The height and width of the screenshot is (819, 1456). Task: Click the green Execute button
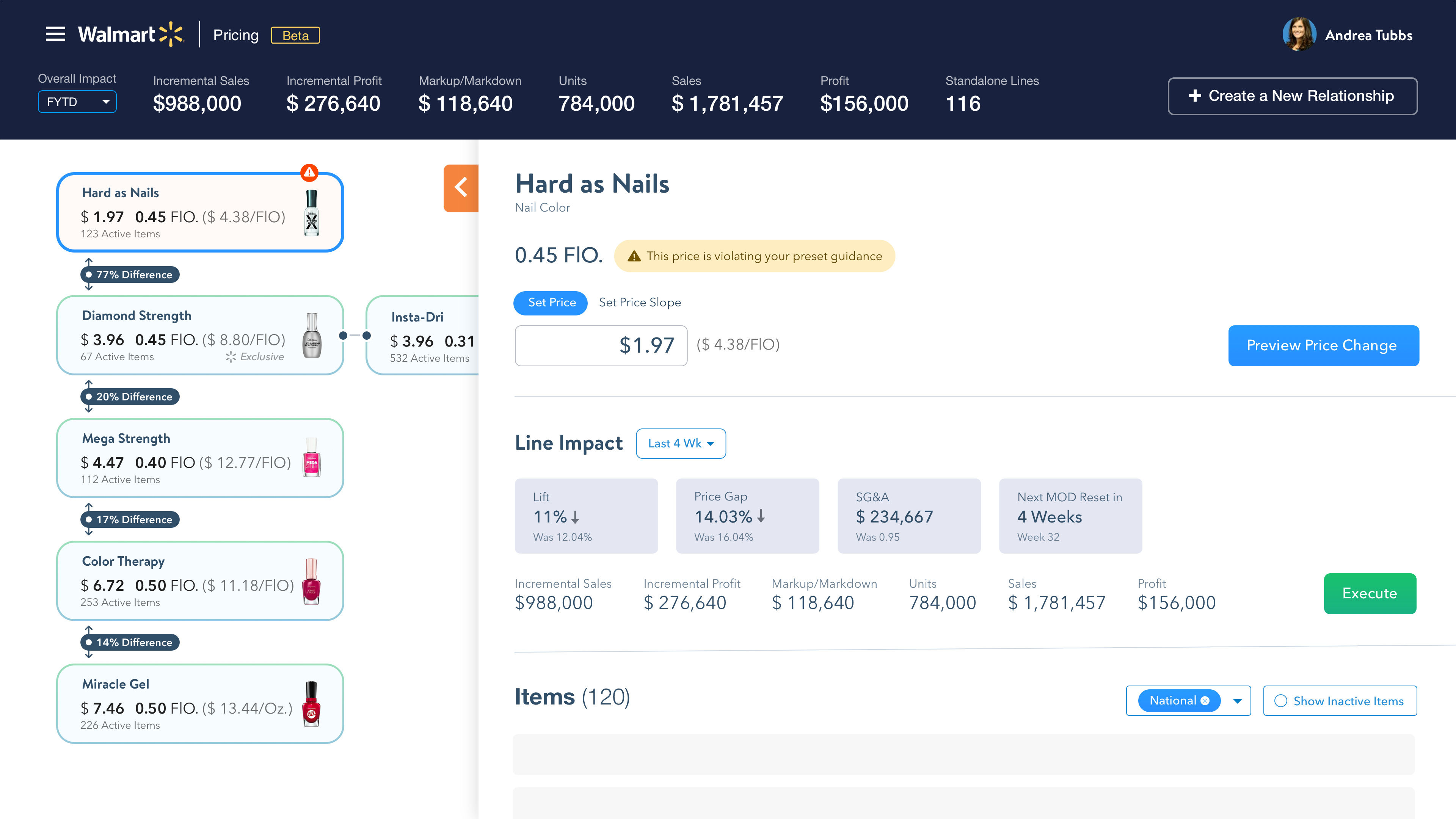pos(1370,593)
